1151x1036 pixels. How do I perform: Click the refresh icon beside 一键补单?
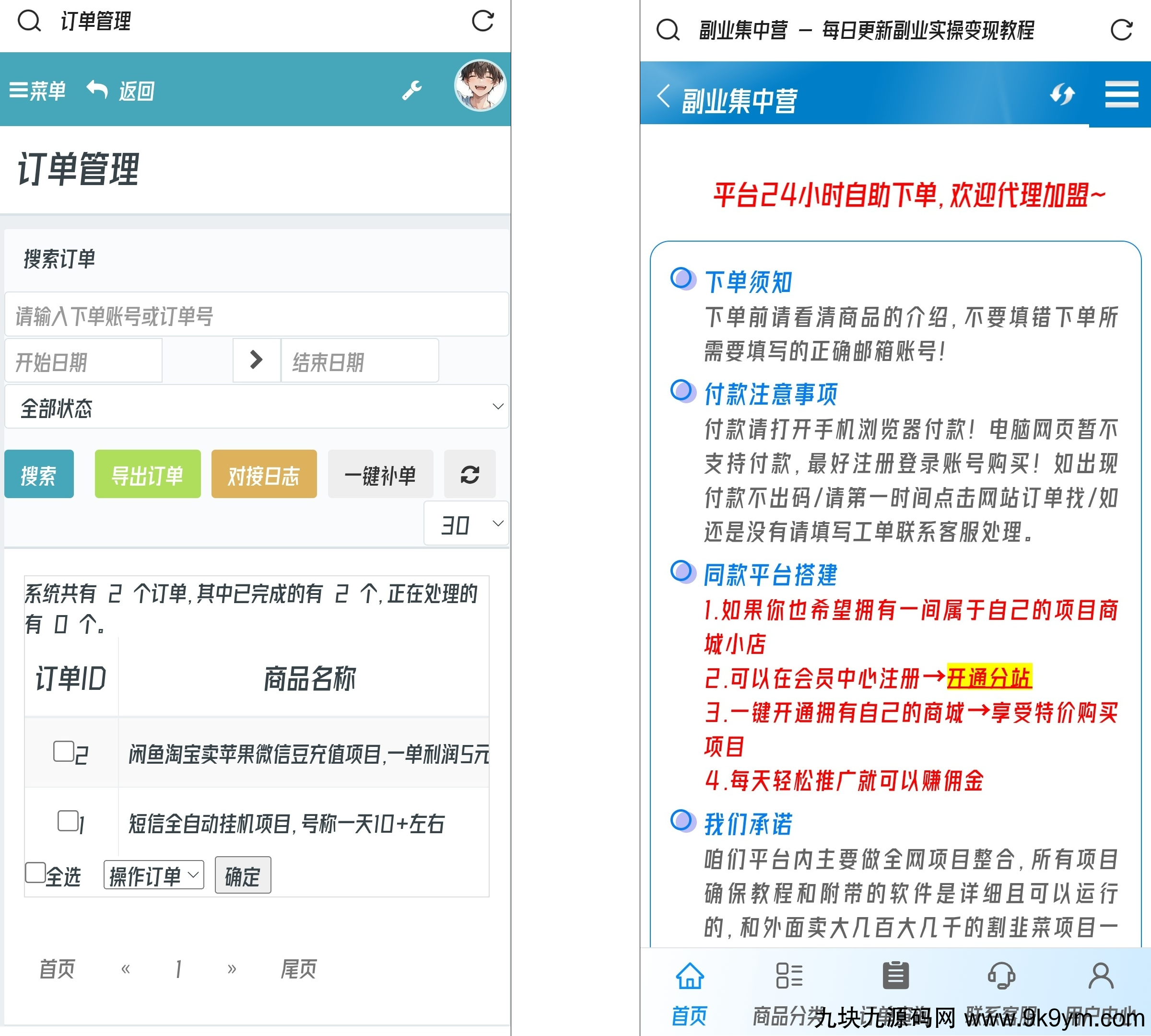pyautogui.click(x=470, y=474)
